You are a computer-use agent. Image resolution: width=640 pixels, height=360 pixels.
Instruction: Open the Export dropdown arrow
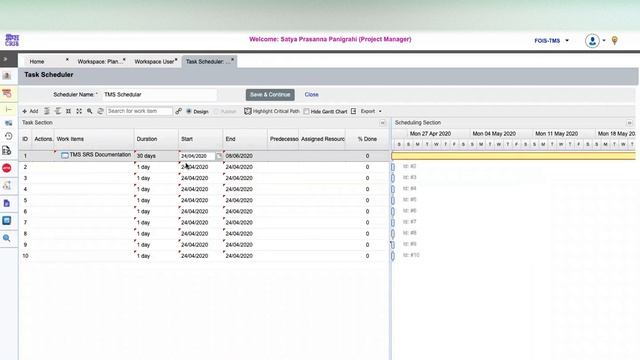(x=380, y=111)
